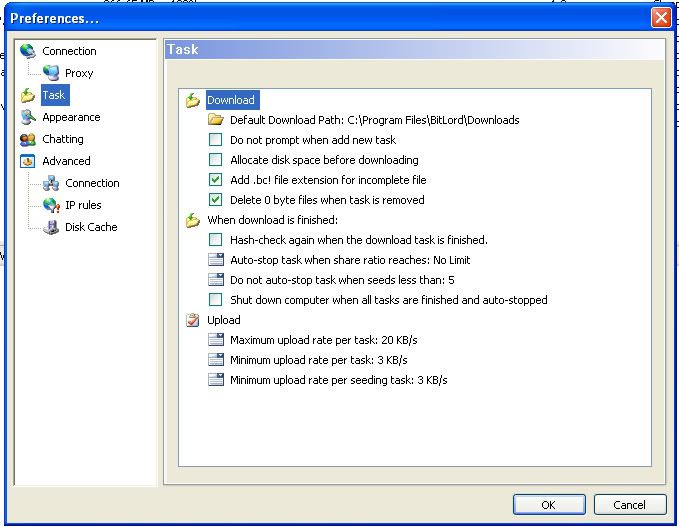Viewport: 679px width, 527px height.
Task: Toggle 'Shut down computer when all tasks finished'
Action: pyautogui.click(x=215, y=300)
